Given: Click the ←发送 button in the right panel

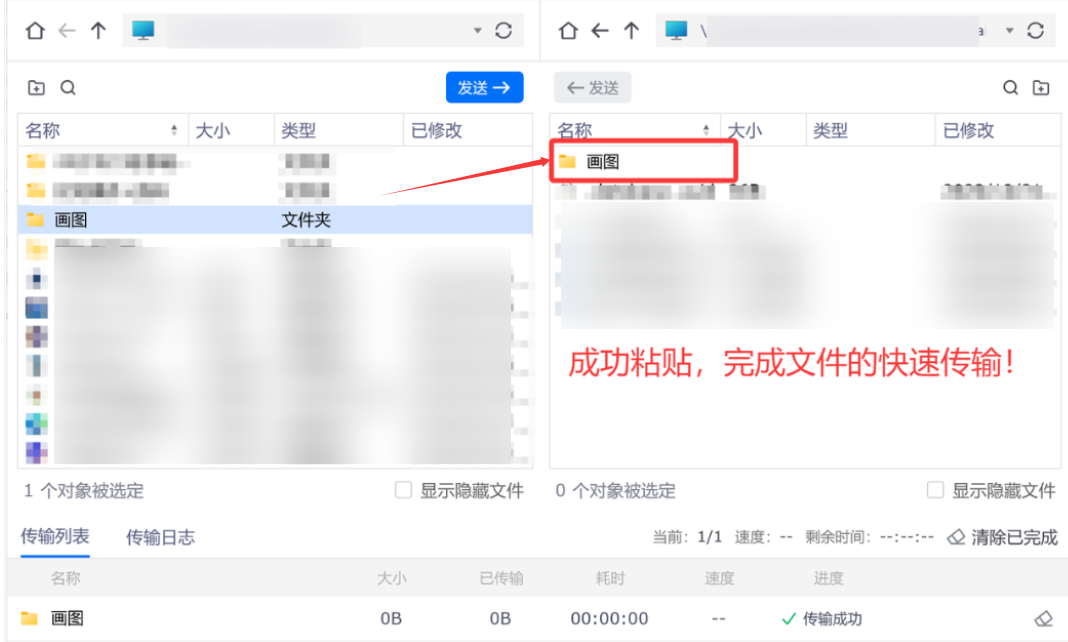Looking at the screenshot, I should click(592, 87).
